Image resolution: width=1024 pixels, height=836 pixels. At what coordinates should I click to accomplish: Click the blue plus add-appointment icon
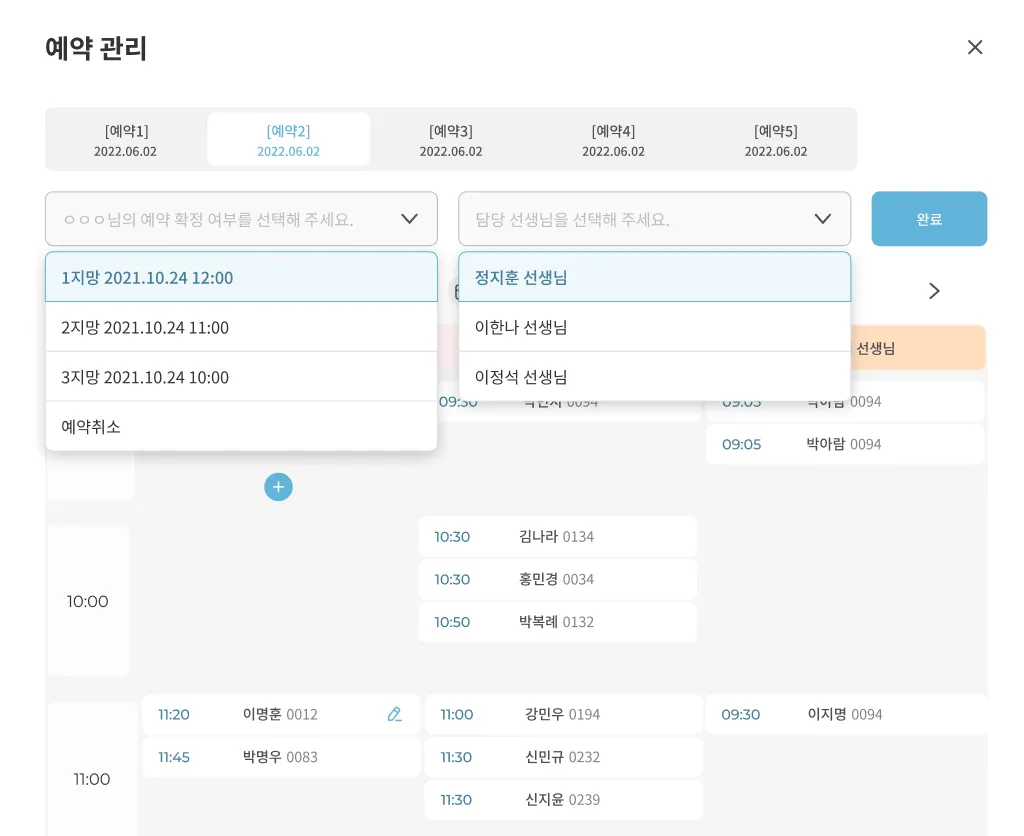[278, 487]
